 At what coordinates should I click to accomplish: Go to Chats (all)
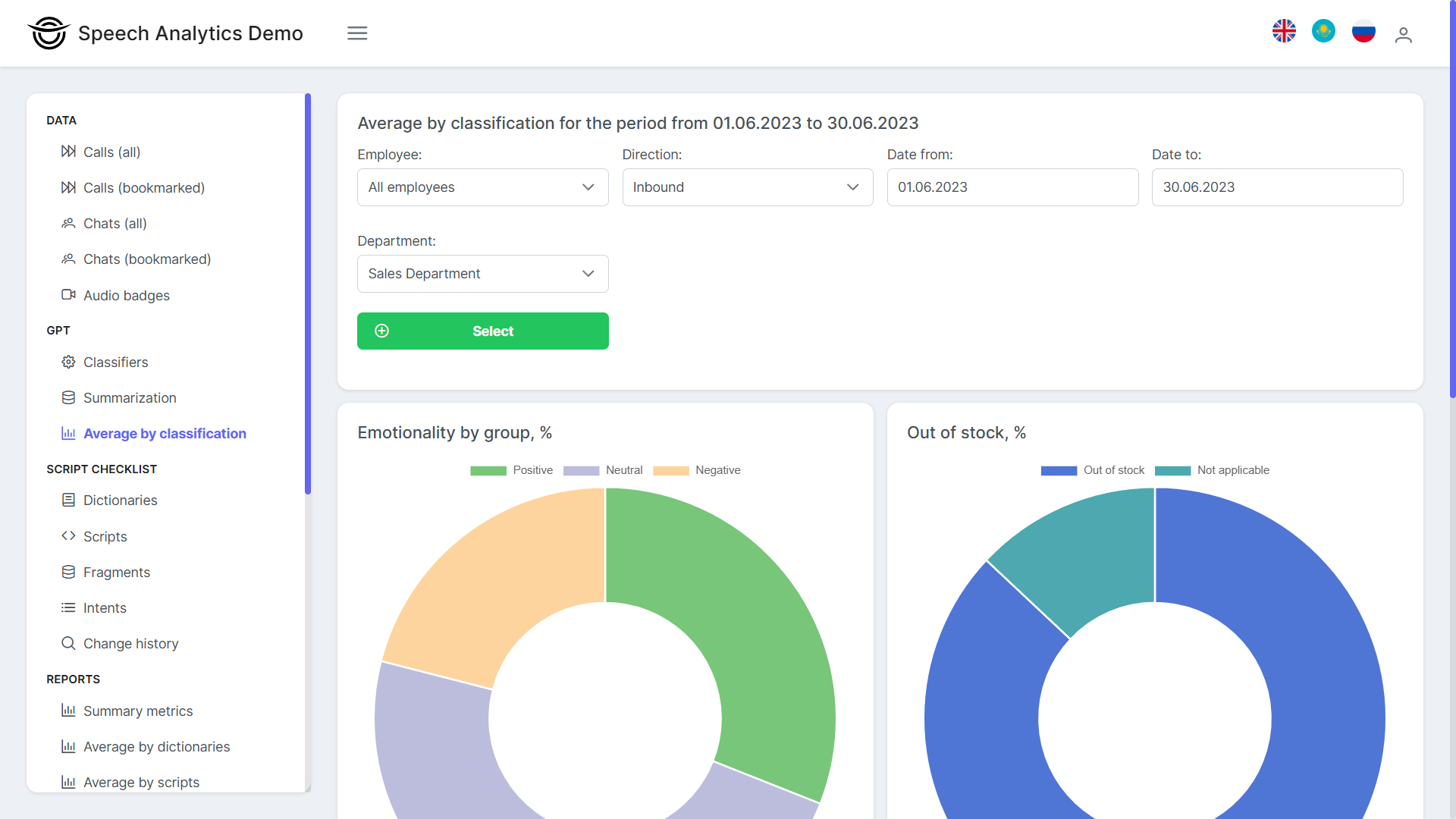(115, 223)
